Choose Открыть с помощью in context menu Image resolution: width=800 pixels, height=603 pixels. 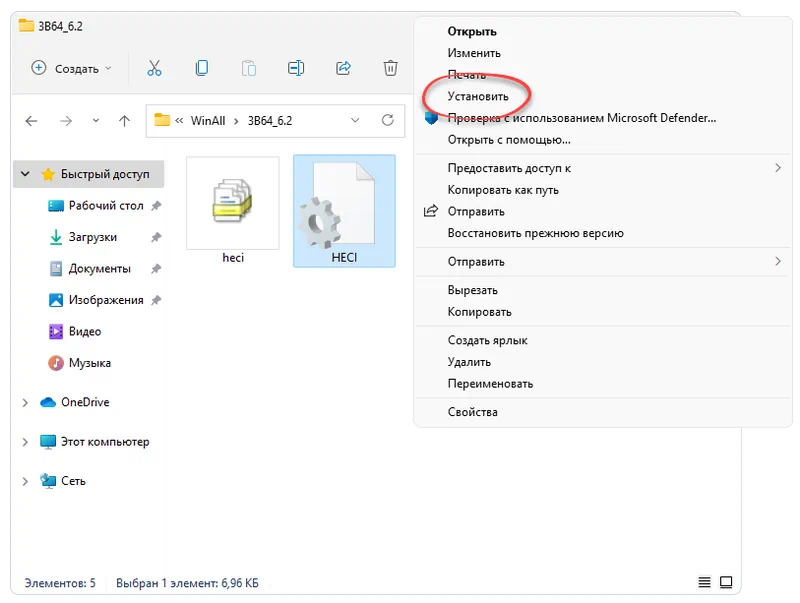pos(509,140)
